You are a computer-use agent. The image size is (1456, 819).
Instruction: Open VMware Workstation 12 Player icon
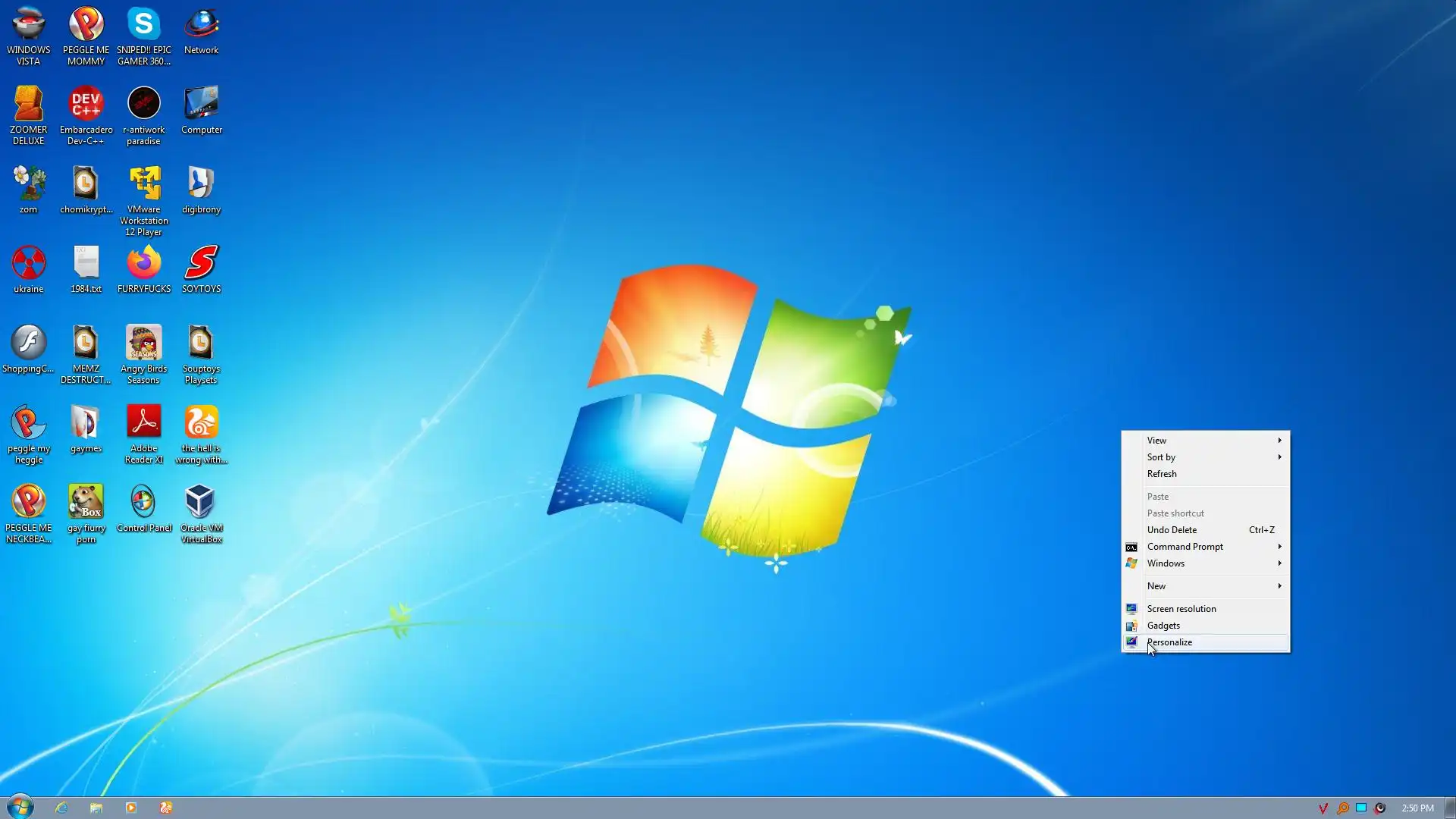144,184
